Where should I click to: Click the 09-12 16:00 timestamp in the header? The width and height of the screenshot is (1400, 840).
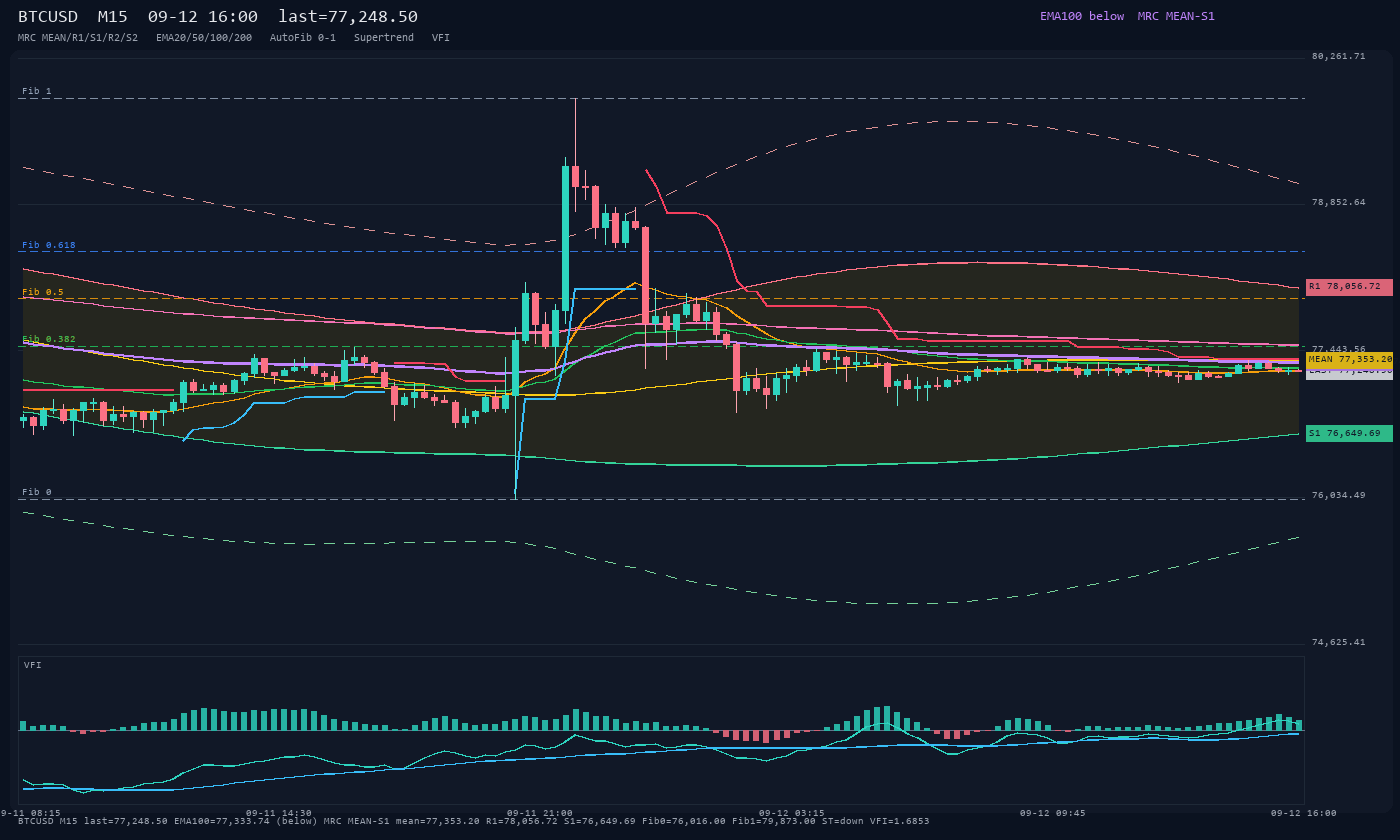(202, 17)
